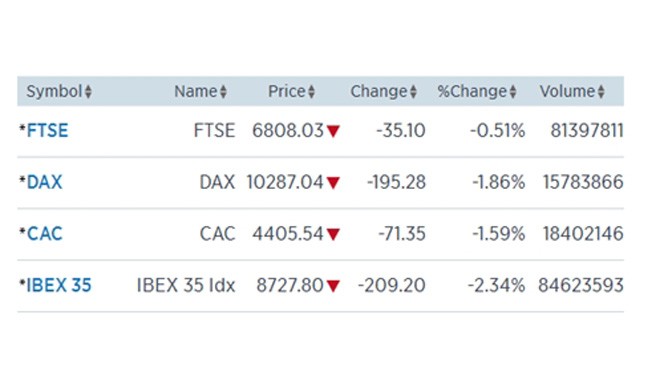Click the red down arrow beside FTSE price

click(x=333, y=131)
